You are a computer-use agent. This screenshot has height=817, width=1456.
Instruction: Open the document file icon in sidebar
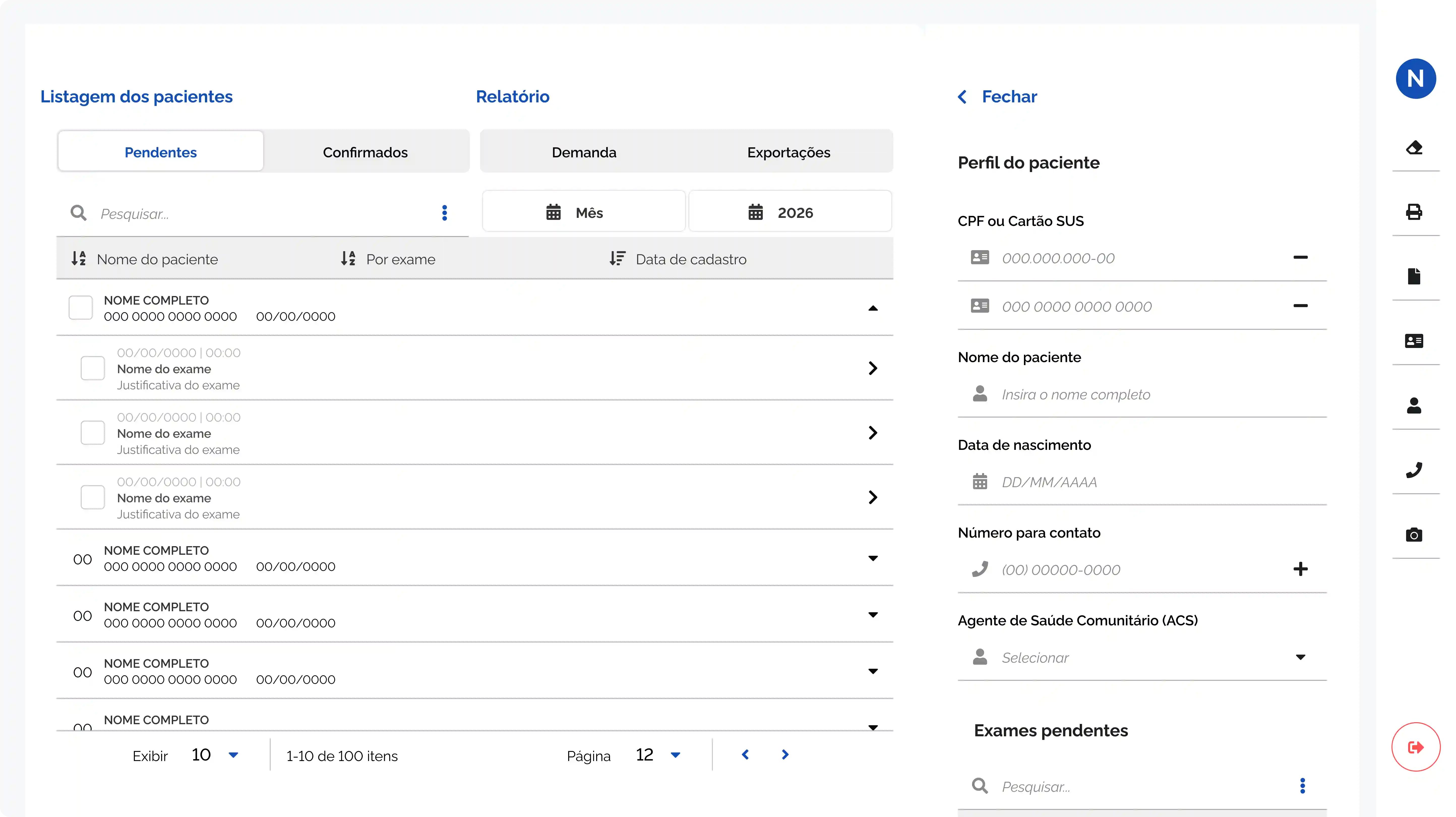[x=1414, y=276]
